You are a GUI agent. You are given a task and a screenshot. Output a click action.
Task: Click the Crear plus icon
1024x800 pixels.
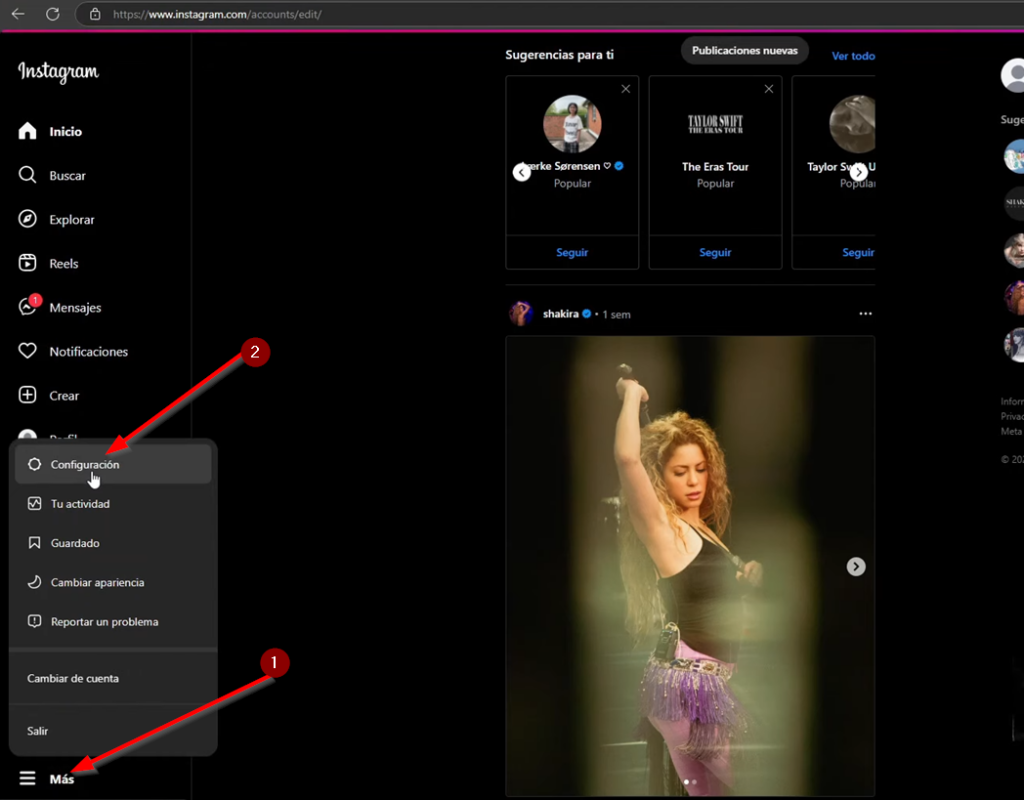[27, 394]
